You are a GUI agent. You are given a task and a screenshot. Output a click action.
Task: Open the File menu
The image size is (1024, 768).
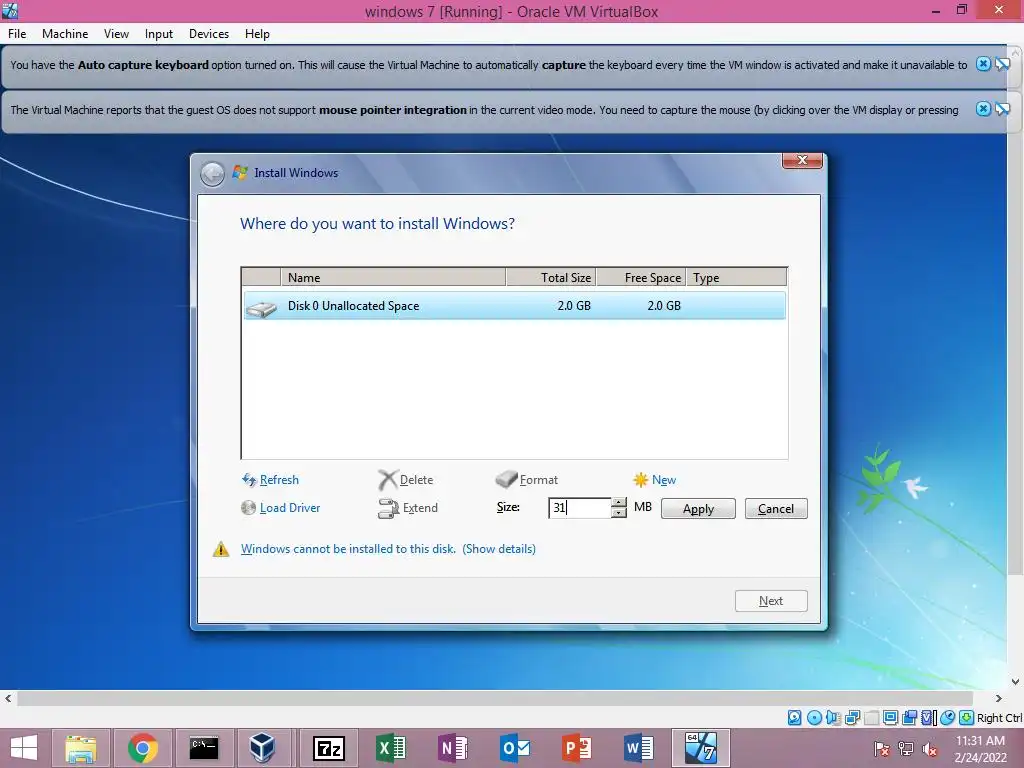(17, 34)
